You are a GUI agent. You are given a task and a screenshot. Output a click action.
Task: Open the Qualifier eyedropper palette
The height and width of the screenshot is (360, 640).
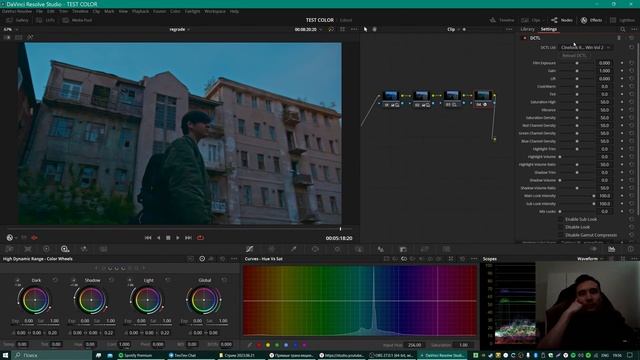(x=293, y=249)
